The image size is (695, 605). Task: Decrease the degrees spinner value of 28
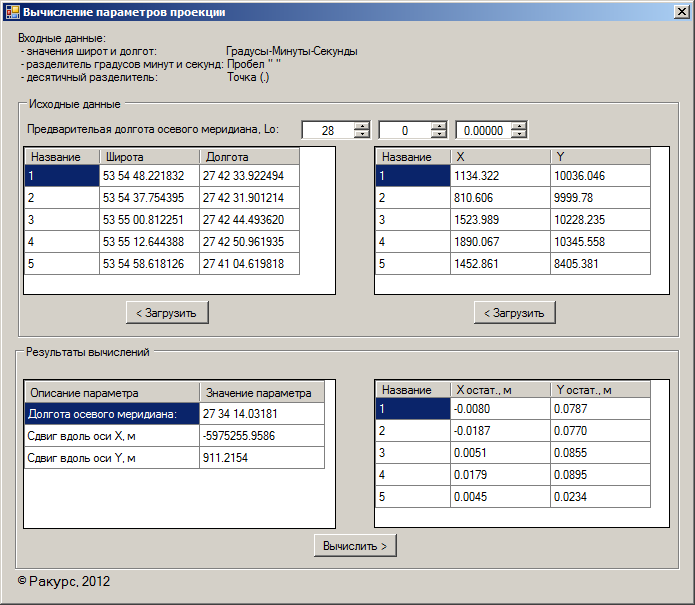click(361, 134)
